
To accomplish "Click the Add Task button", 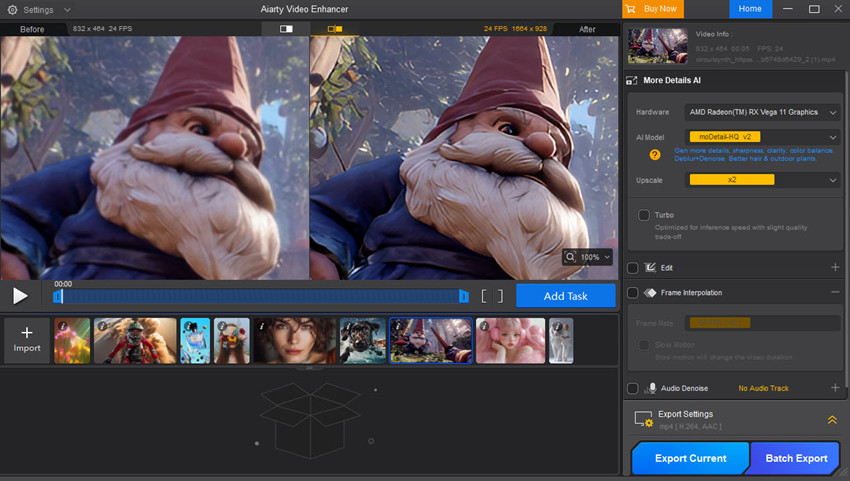I will (565, 296).
